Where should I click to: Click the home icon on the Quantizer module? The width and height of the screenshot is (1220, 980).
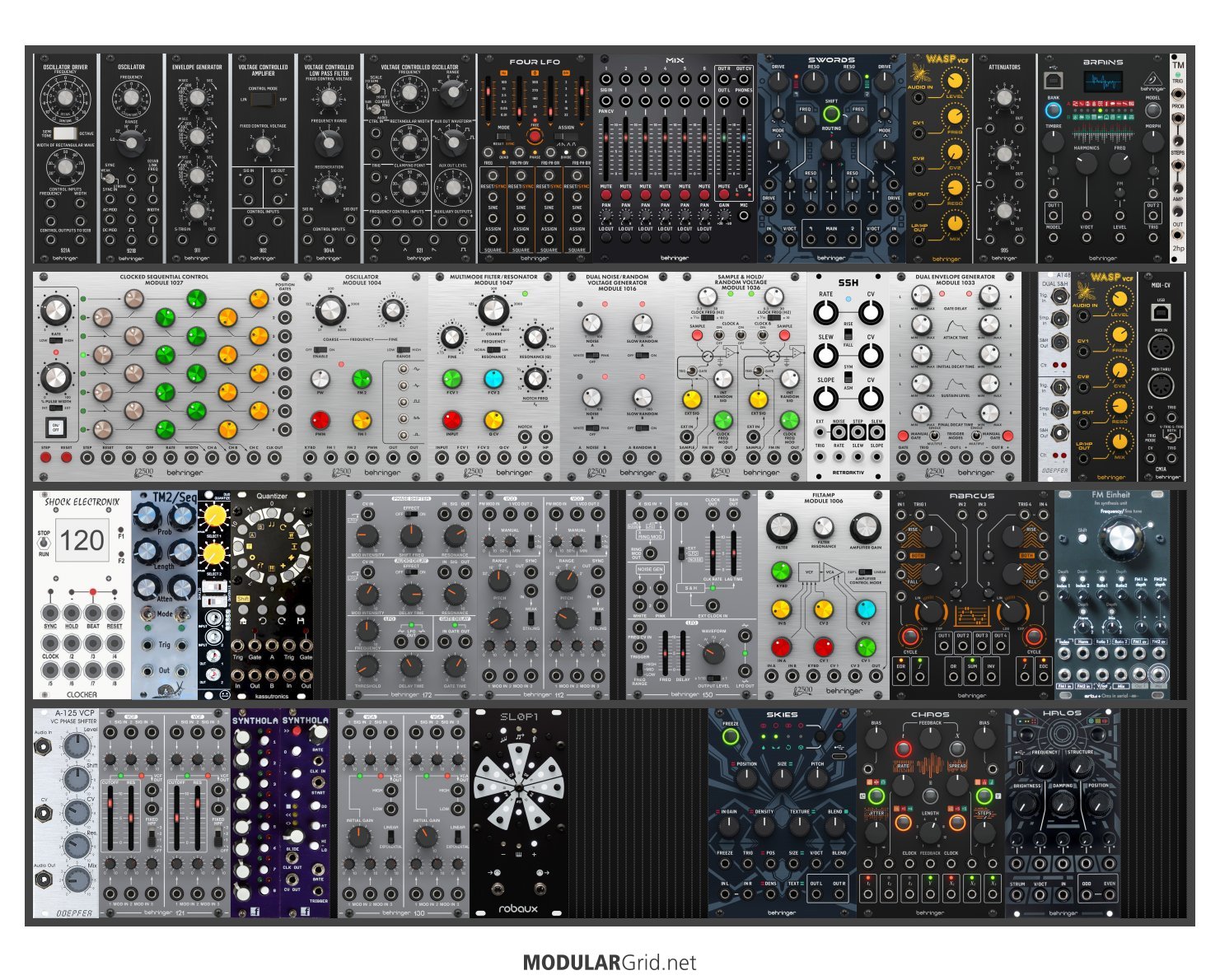(243, 620)
